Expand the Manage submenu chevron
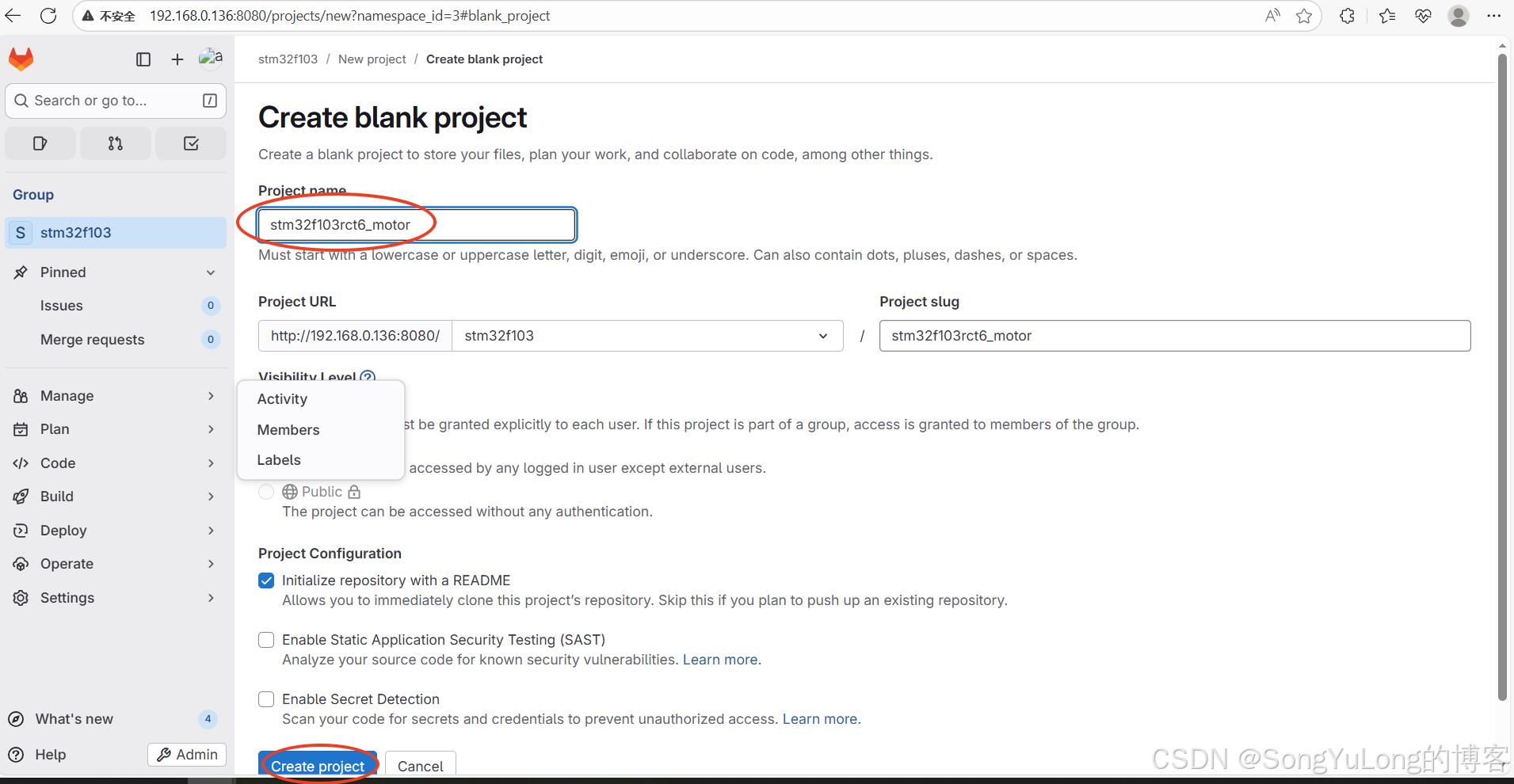The height and width of the screenshot is (784, 1514). [211, 396]
